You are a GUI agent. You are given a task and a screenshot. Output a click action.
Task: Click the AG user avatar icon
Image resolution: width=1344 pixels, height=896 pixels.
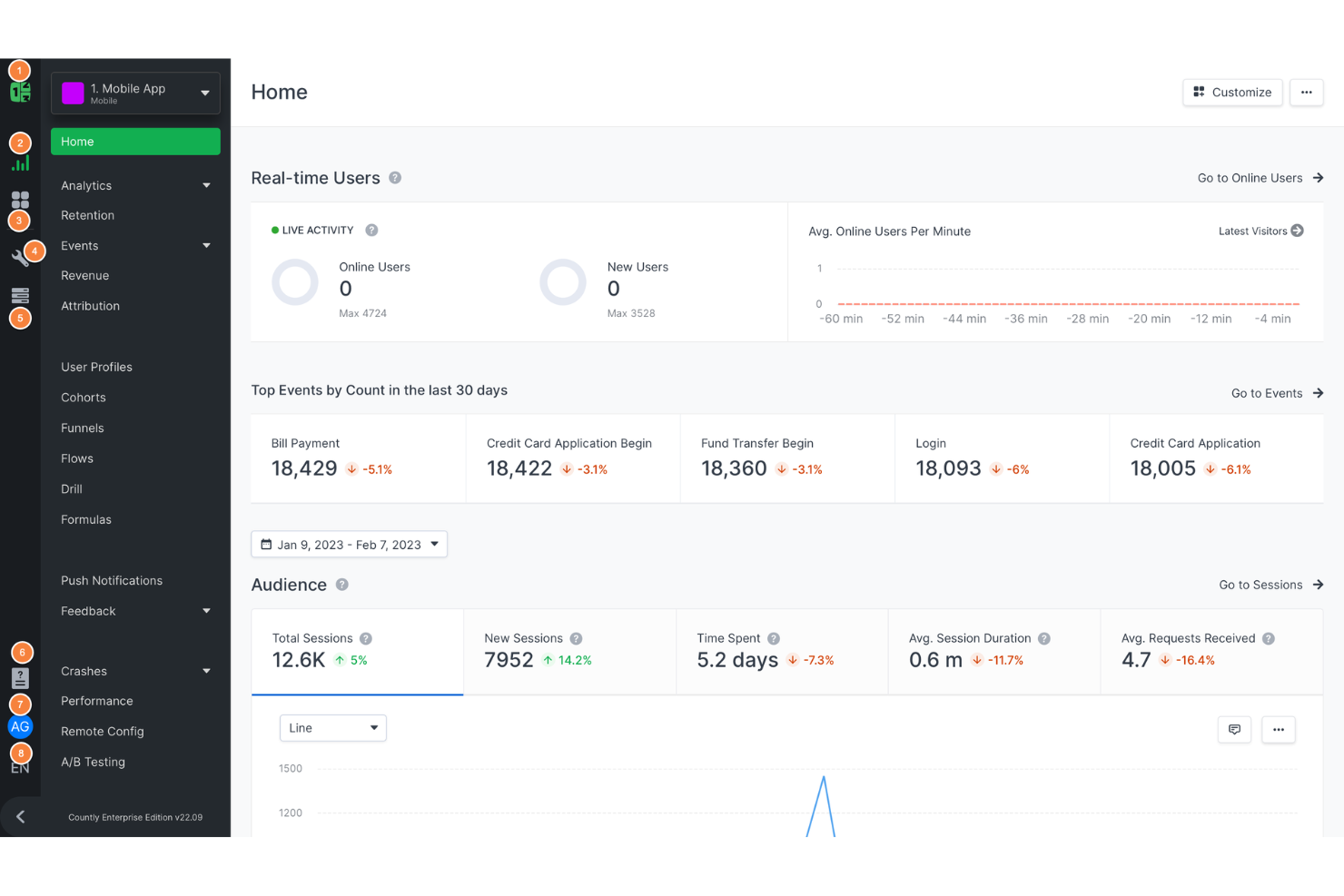tap(20, 726)
